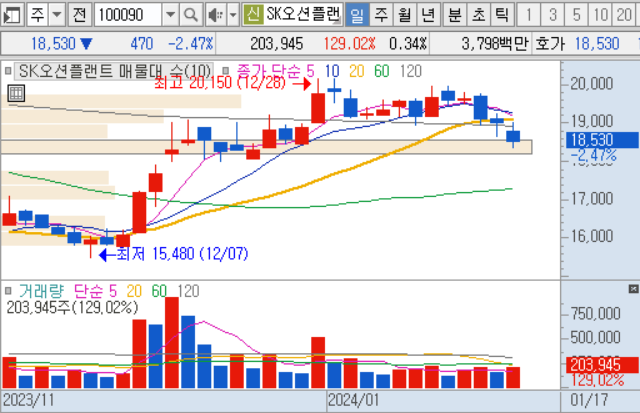Close the volume panel with X icon
Screen dimensions: 640x413
(633, 289)
